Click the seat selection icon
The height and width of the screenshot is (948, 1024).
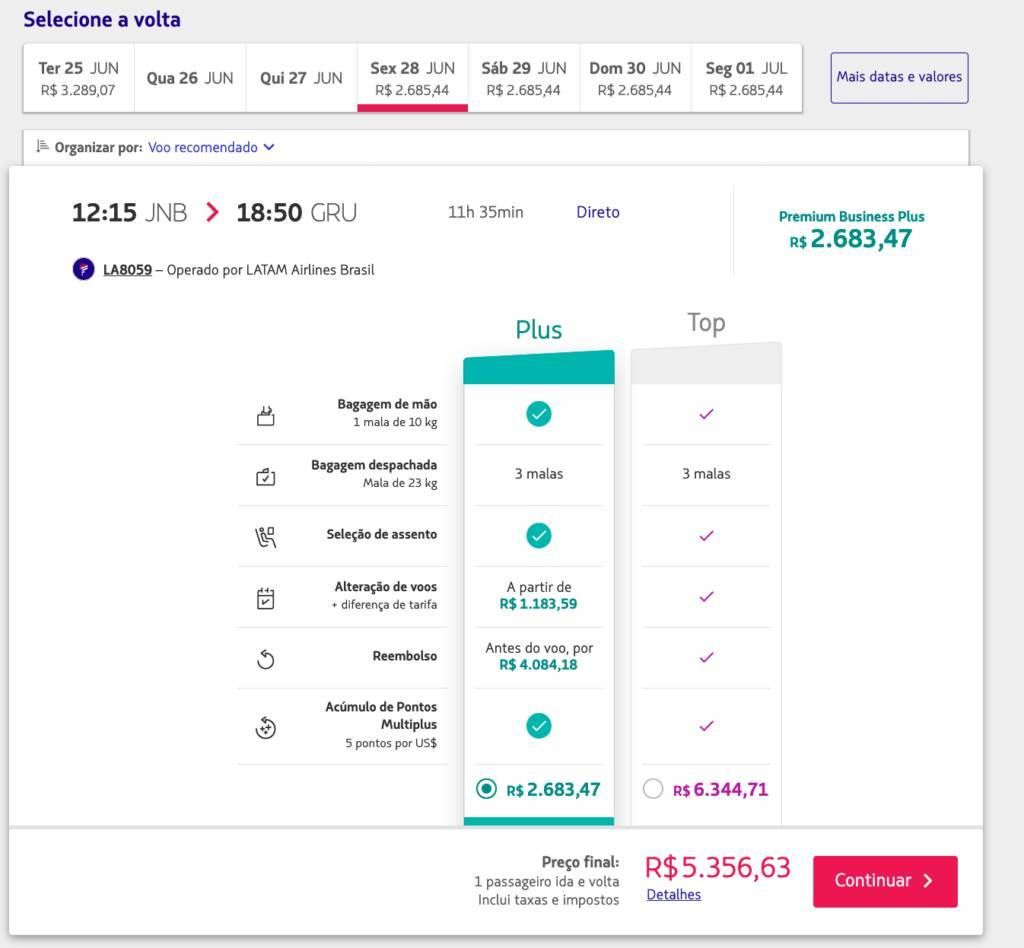point(265,537)
